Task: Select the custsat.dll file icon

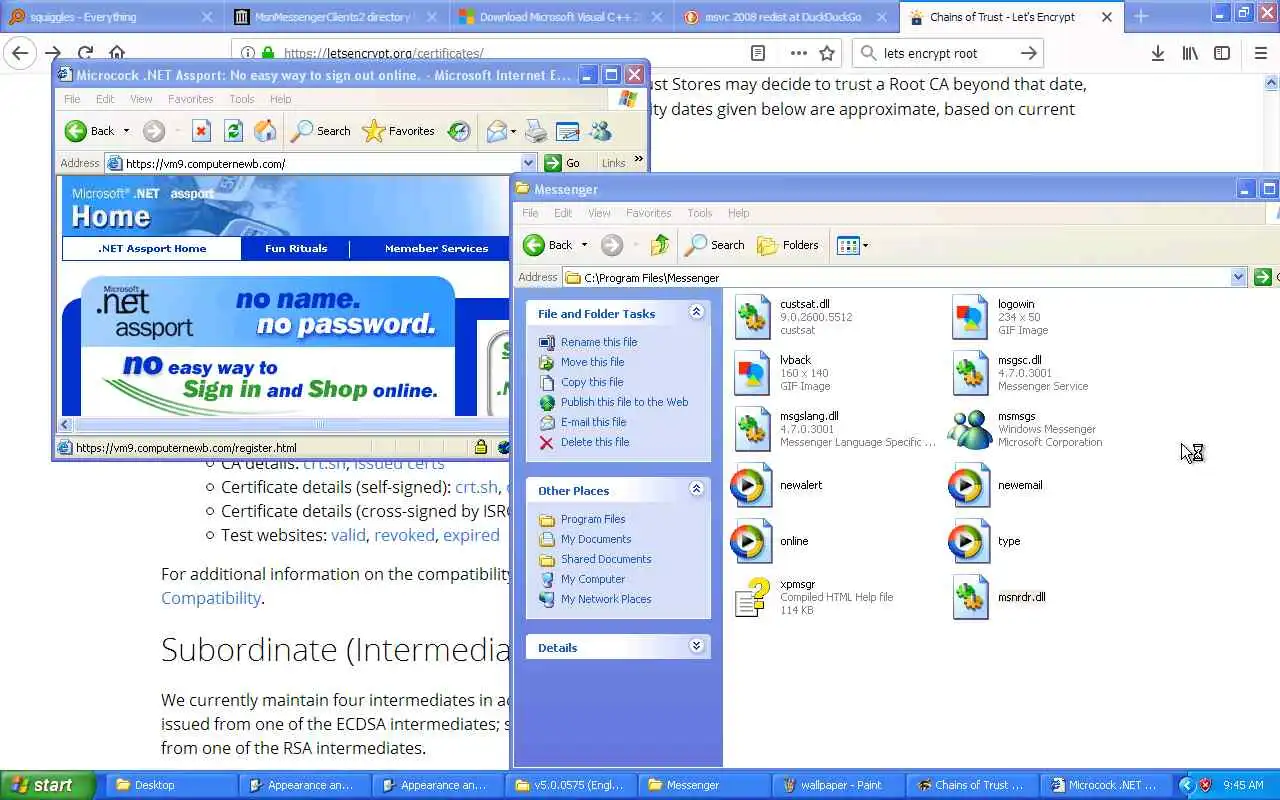Action: (752, 317)
